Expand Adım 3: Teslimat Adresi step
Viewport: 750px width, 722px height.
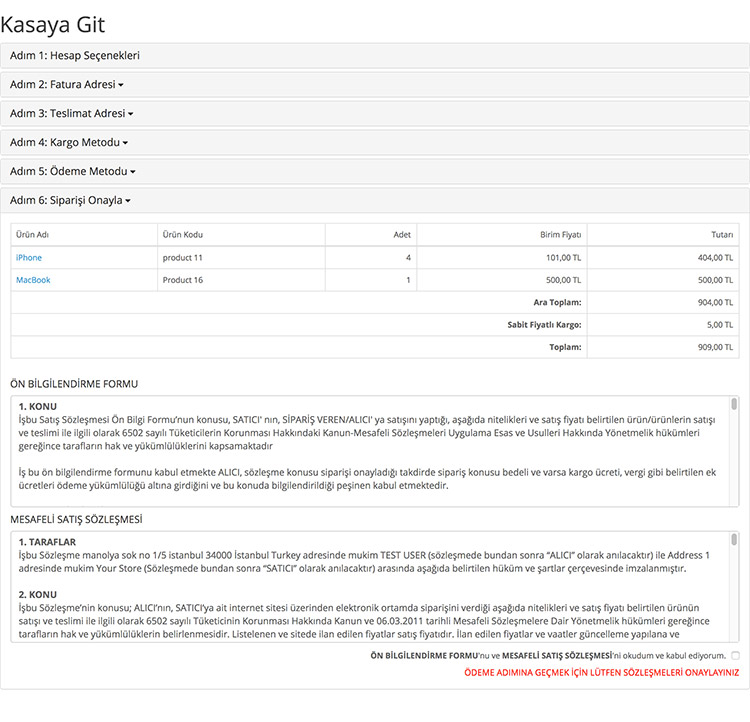point(71,114)
